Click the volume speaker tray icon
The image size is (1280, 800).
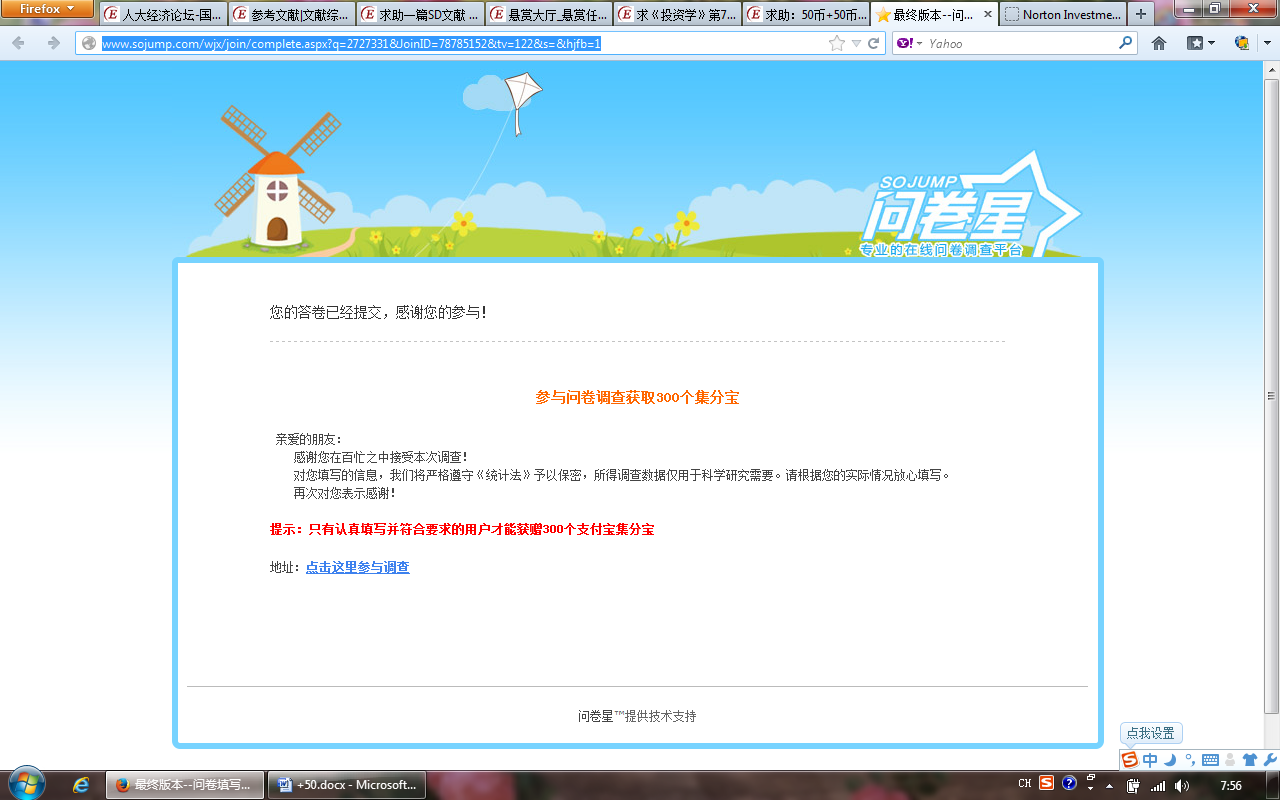(1182, 785)
